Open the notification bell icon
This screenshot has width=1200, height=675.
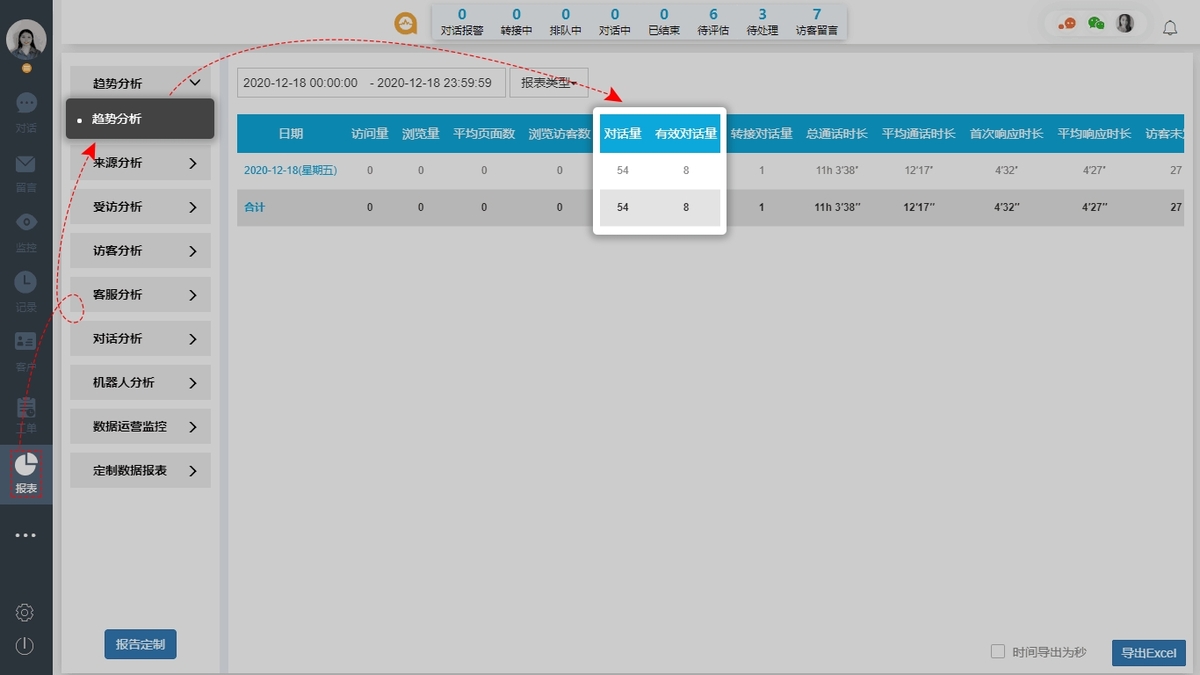point(1170,28)
